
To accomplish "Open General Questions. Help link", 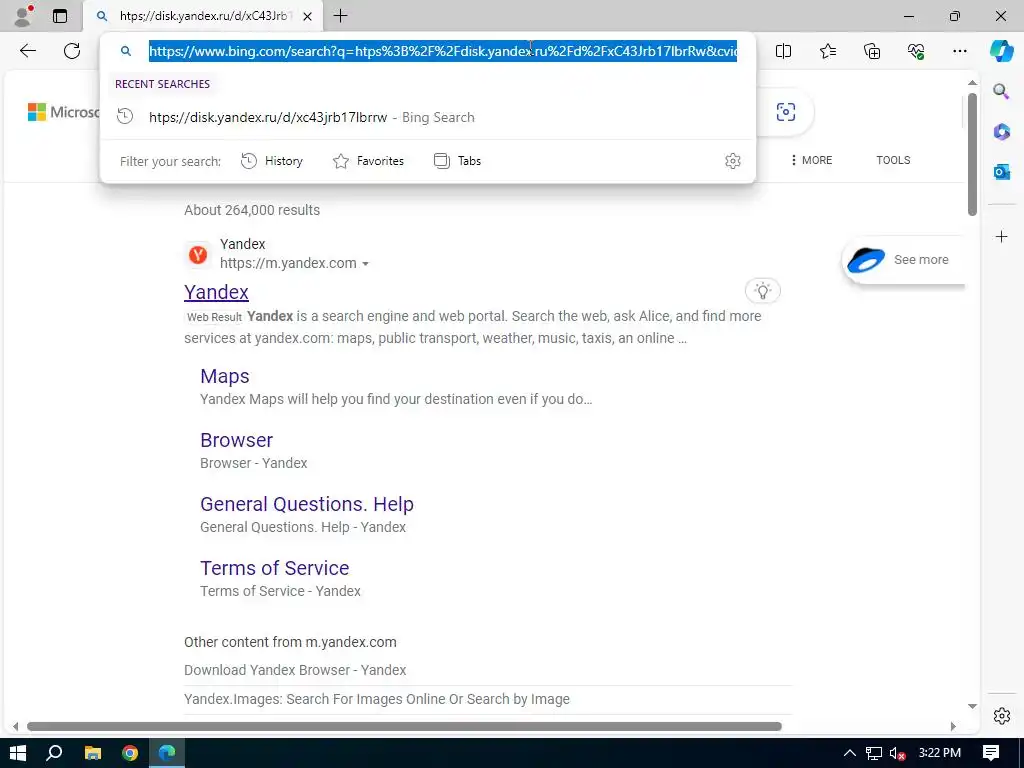I will tap(307, 504).
